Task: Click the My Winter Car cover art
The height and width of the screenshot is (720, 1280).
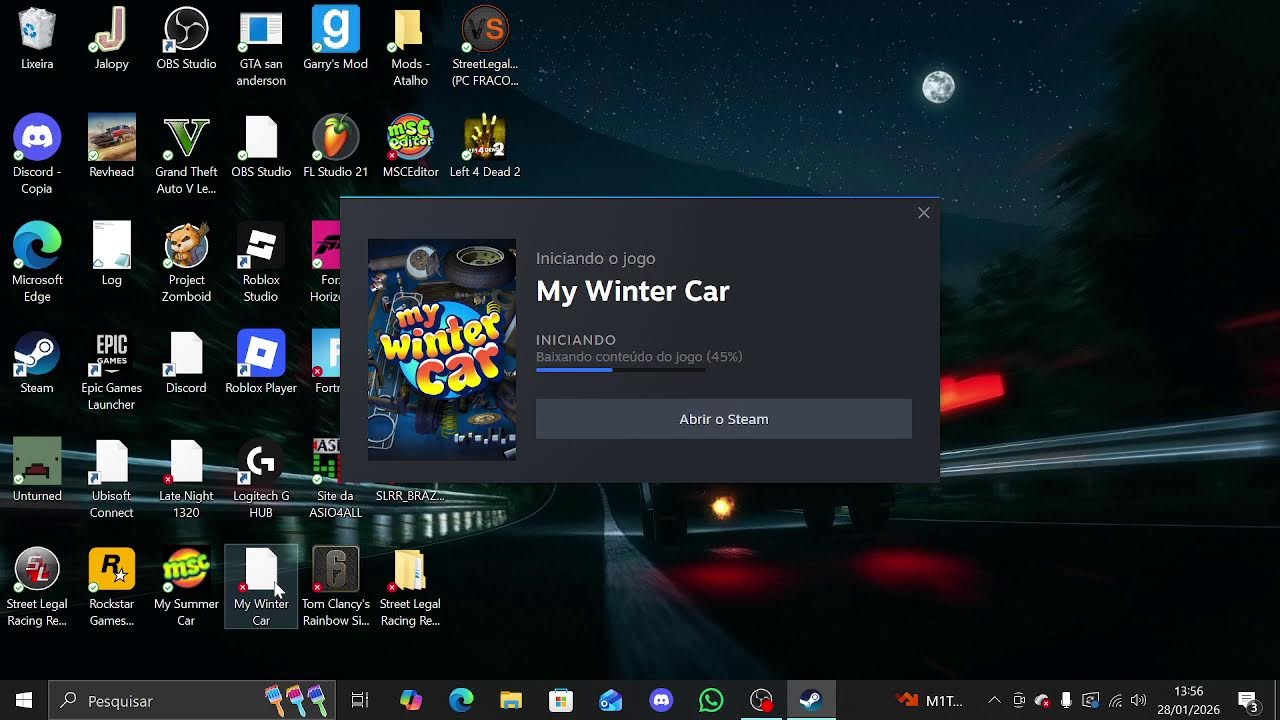Action: (x=442, y=349)
